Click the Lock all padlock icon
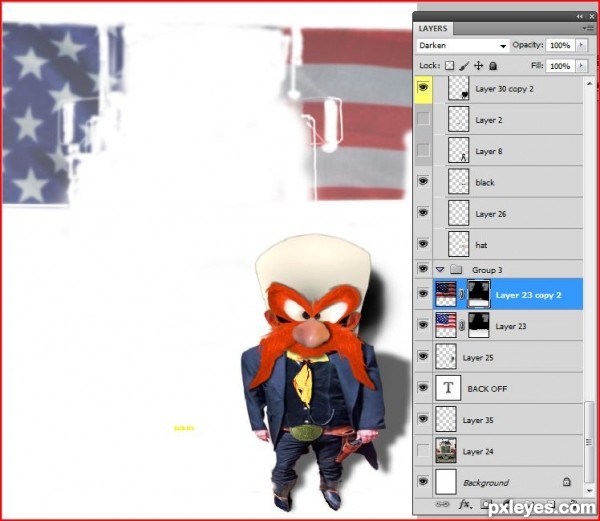This screenshot has width=600, height=521. (493, 66)
